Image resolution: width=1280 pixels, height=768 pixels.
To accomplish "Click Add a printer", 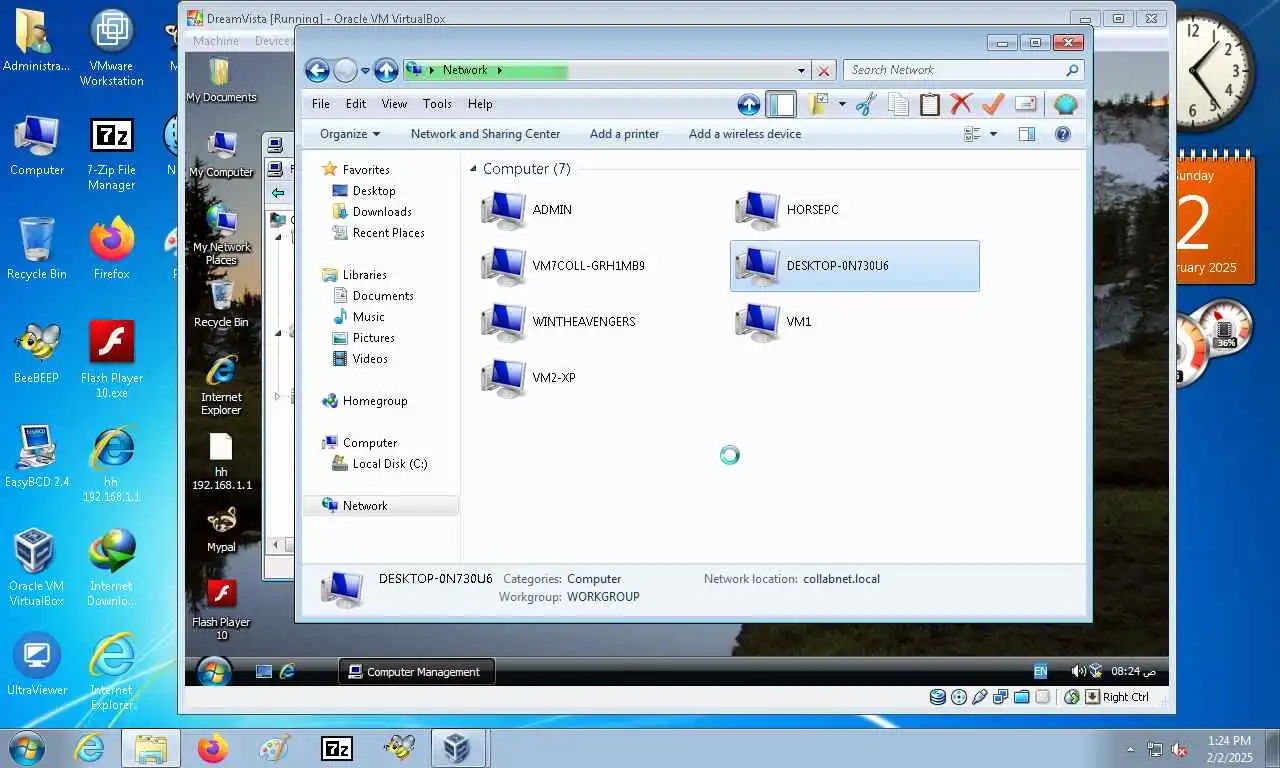I will click(624, 134).
